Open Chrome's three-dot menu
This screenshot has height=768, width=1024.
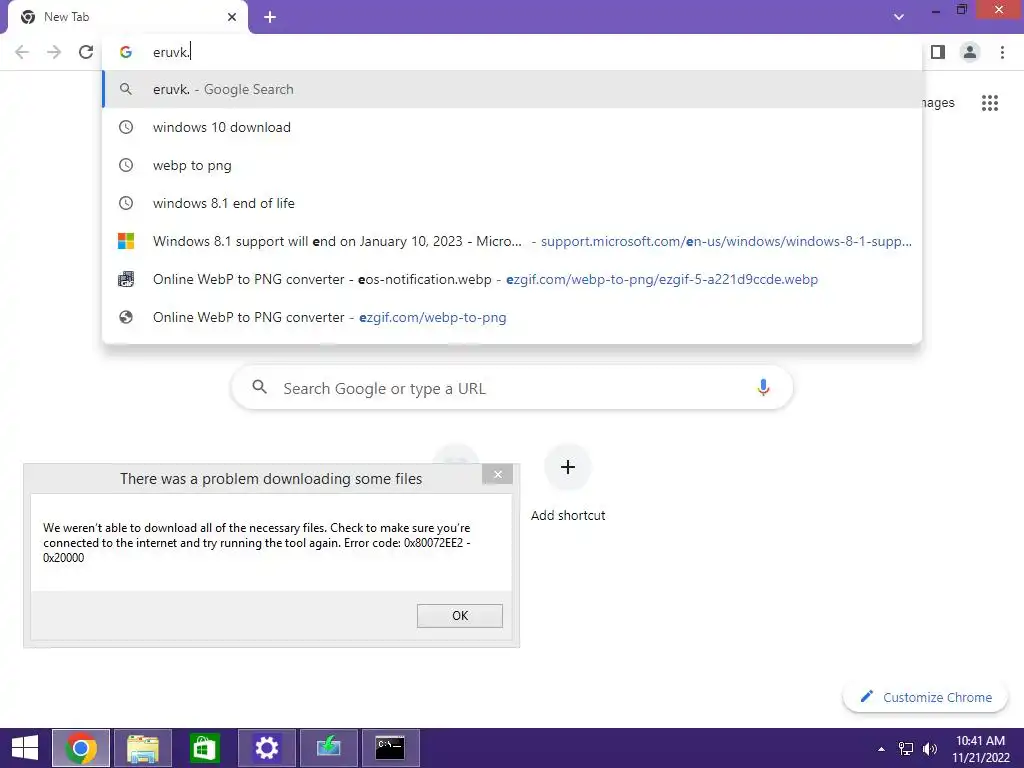point(1002,52)
